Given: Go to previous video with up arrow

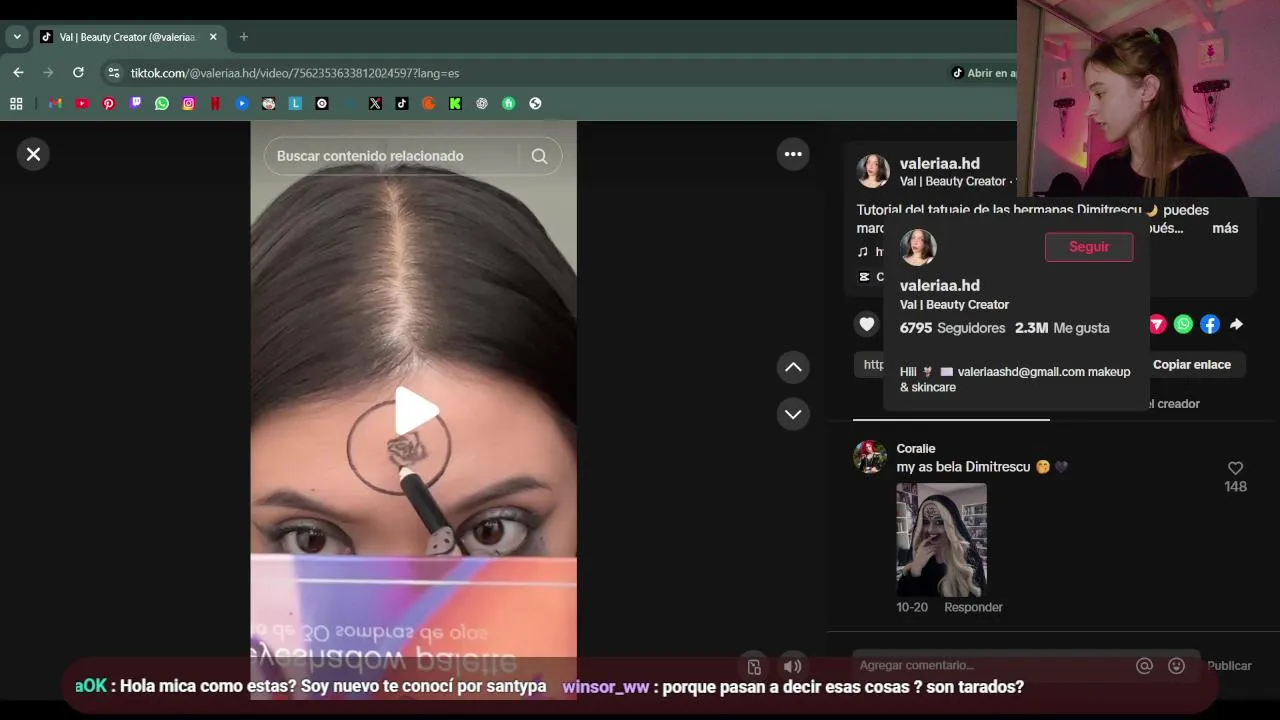Looking at the screenshot, I should (x=793, y=367).
